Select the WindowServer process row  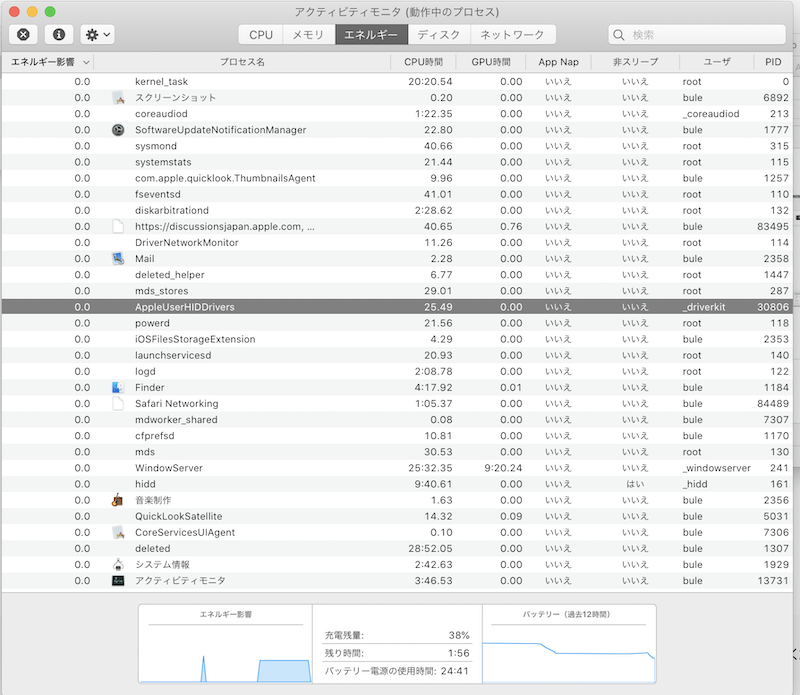pos(400,468)
